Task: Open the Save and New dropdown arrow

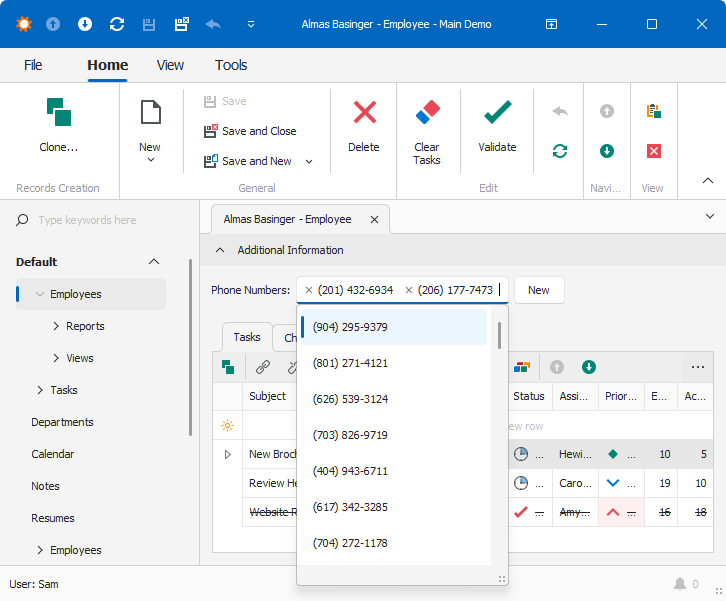Action: pyautogui.click(x=309, y=161)
